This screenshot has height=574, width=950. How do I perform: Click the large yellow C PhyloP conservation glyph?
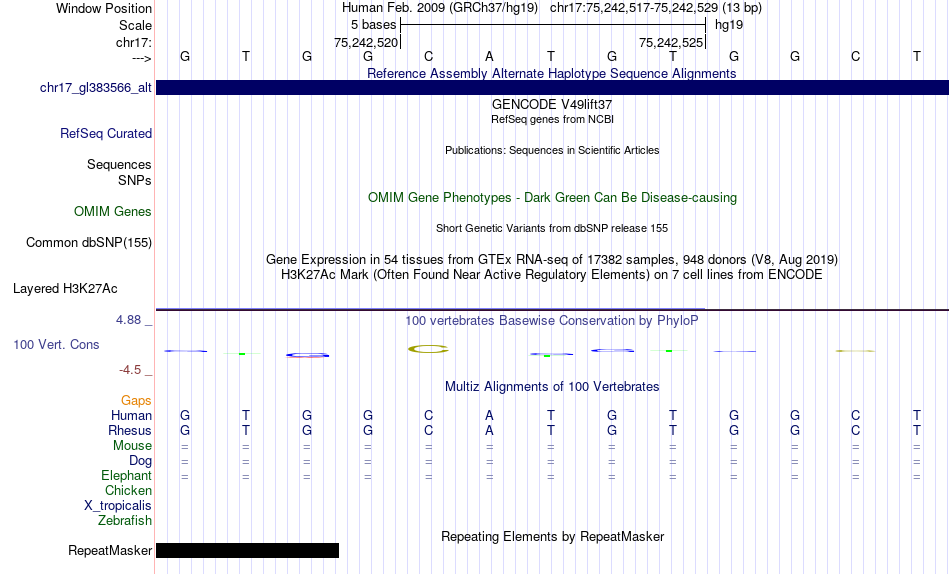pyautogui.click(x=428, y=349)
